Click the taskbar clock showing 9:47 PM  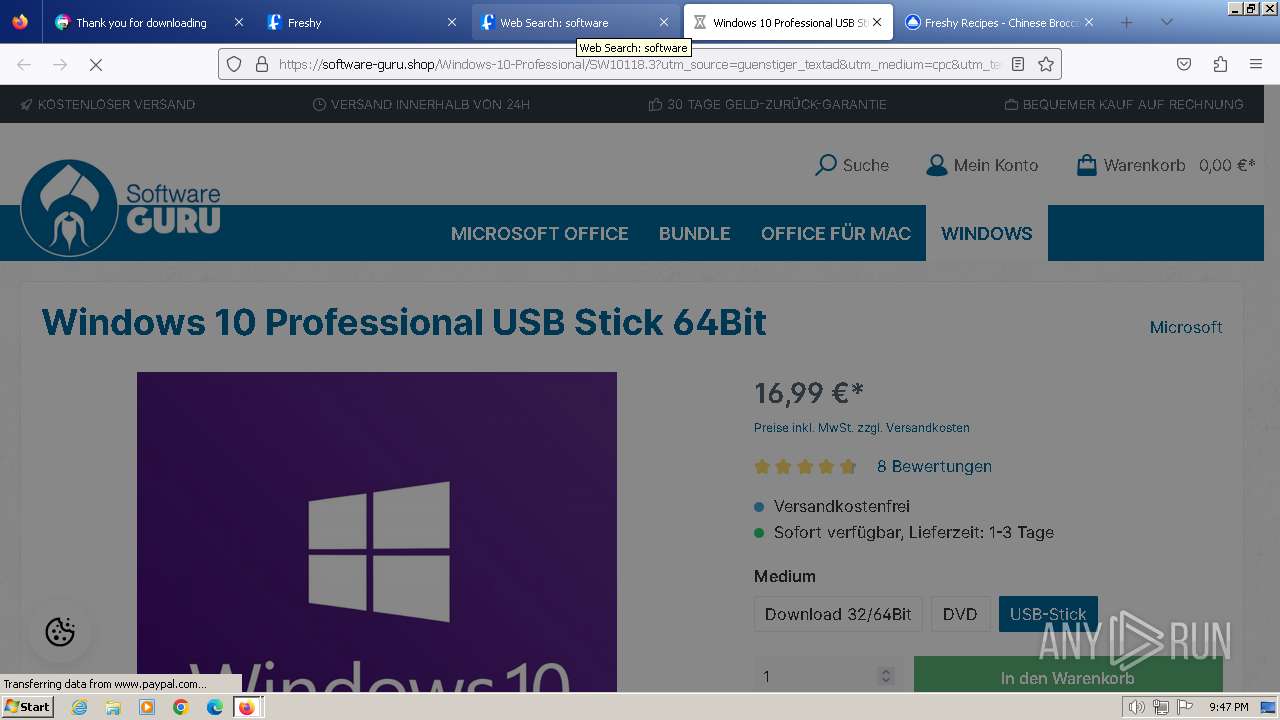[1228, 707]
